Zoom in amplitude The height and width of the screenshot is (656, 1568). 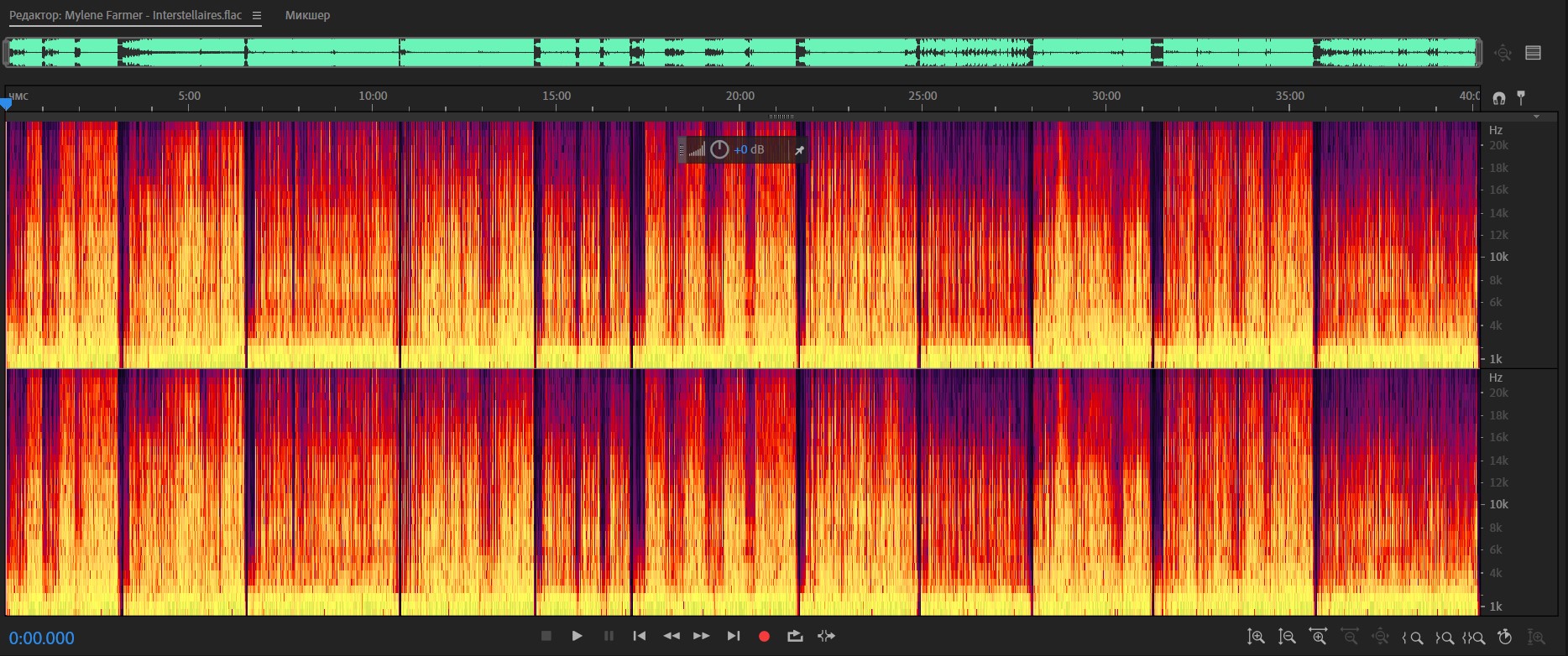(1256, 638)
